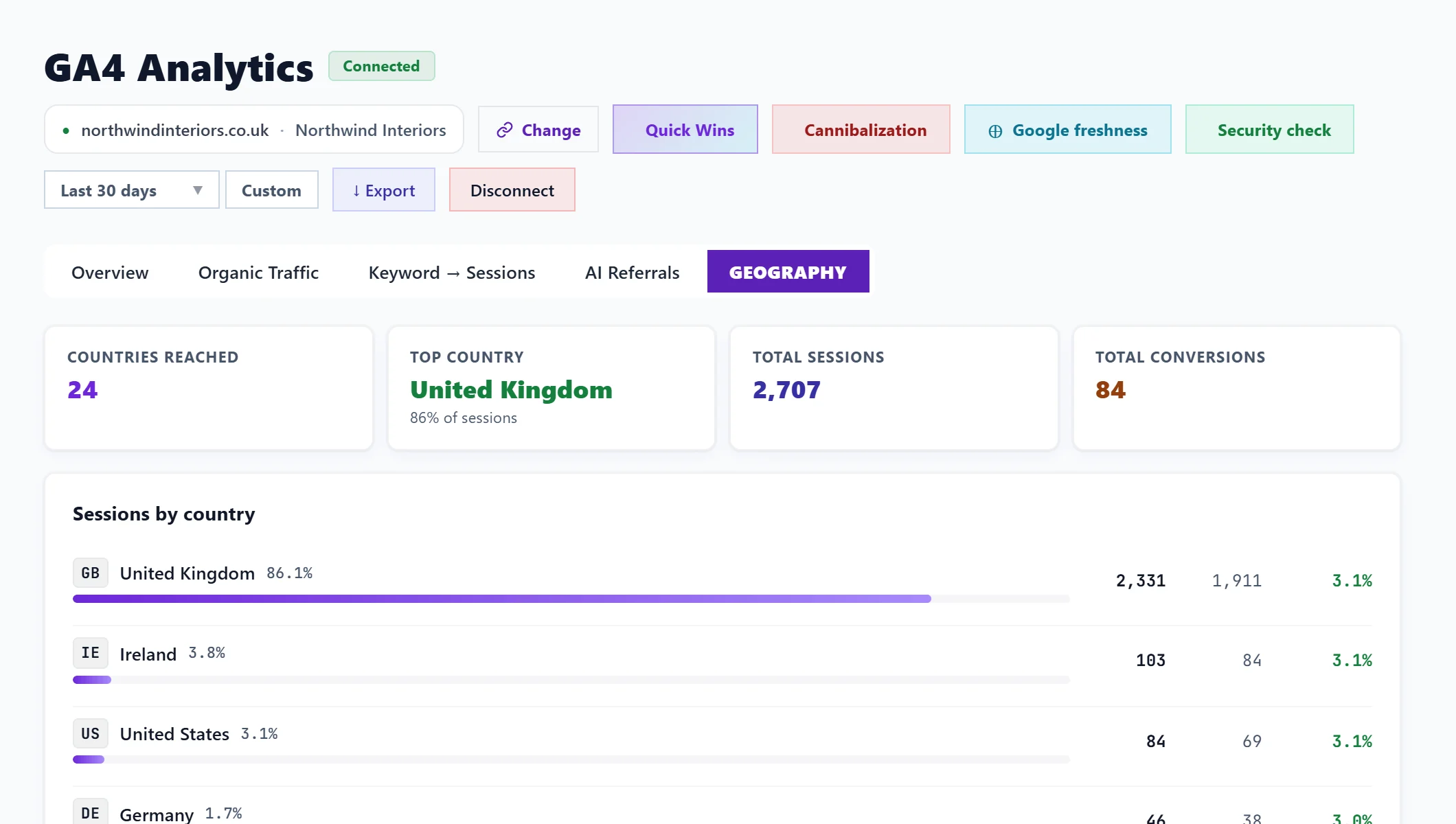Click the United States sessions bar
The image size is (1456, 824).
(x=571, y=759)
